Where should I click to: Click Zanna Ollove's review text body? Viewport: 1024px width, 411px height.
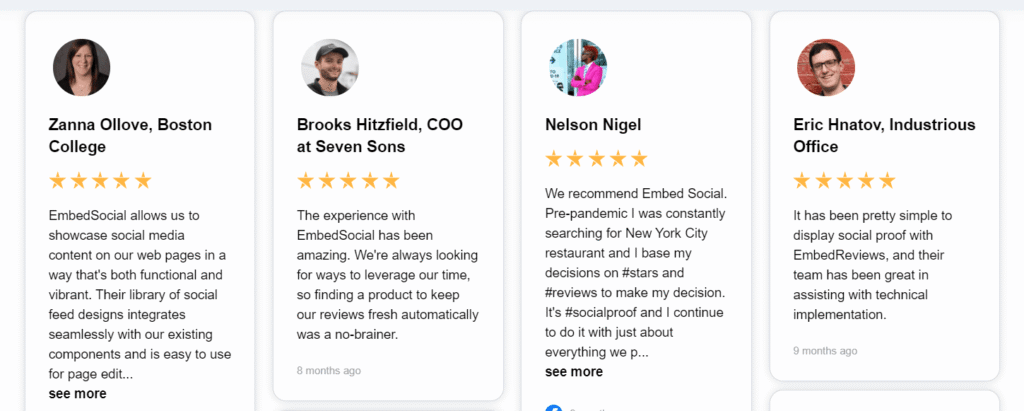coord(138,294)
